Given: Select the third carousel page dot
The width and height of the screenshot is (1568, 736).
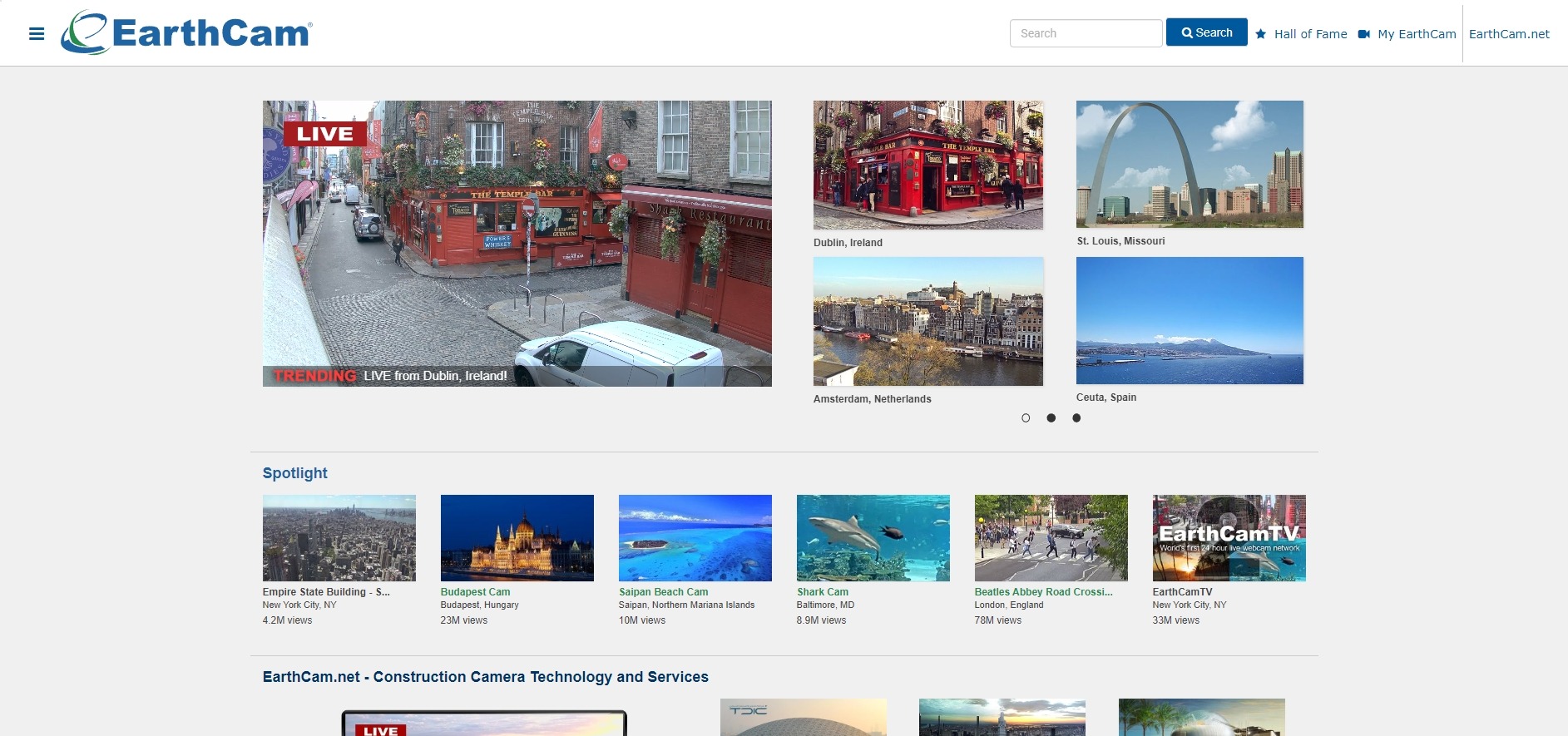Looking at the screenshot, I should point(1076,418).
